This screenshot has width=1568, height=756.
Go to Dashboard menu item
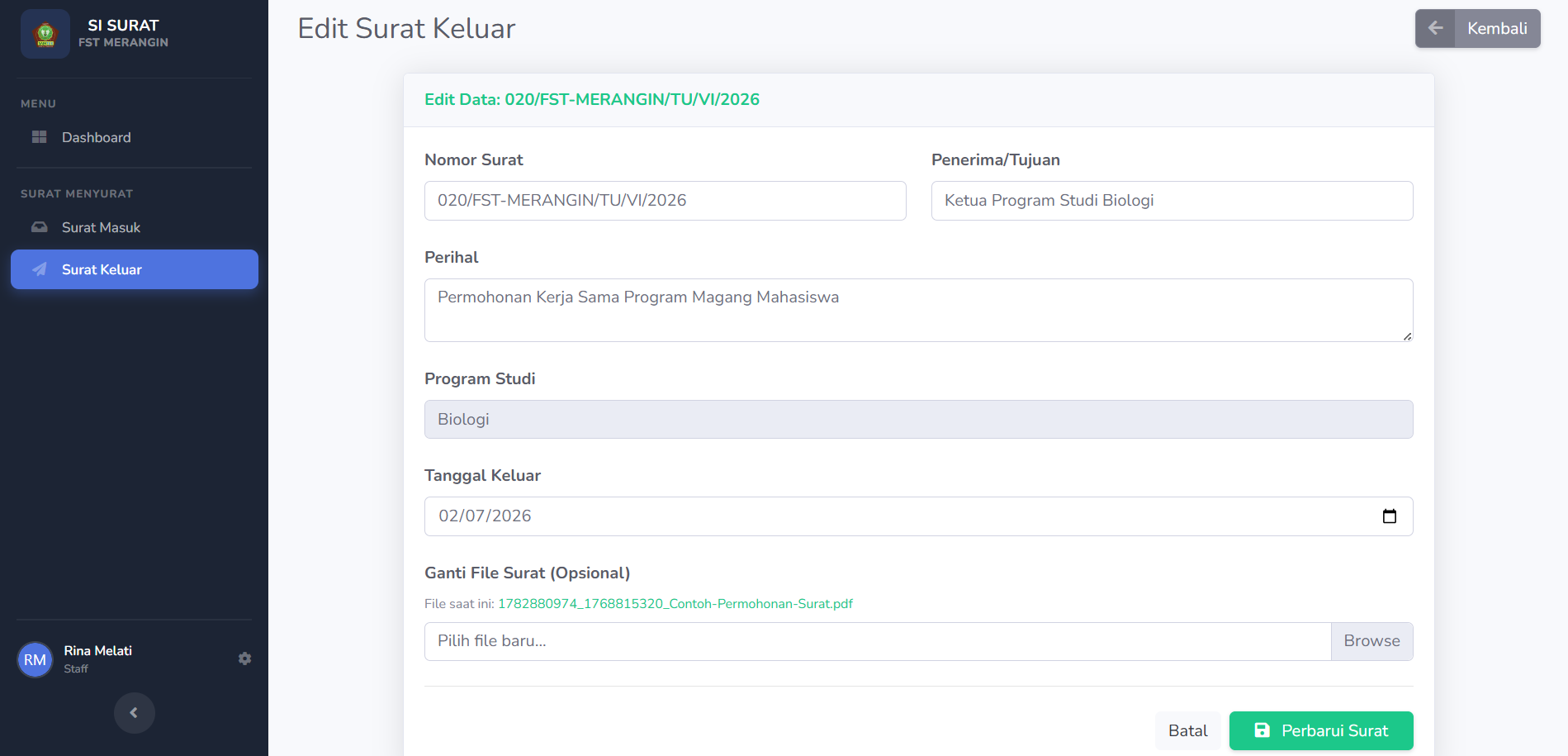(x=134, y=137)
